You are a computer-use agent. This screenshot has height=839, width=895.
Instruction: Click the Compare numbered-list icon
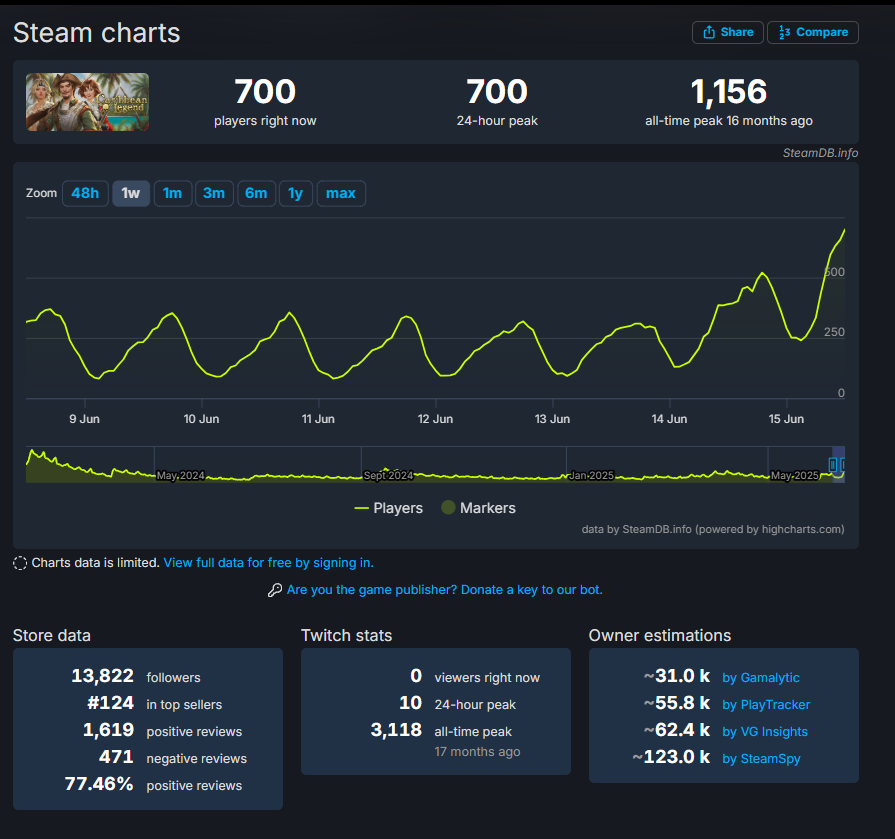pyautogui.click(x=785, y=32)
